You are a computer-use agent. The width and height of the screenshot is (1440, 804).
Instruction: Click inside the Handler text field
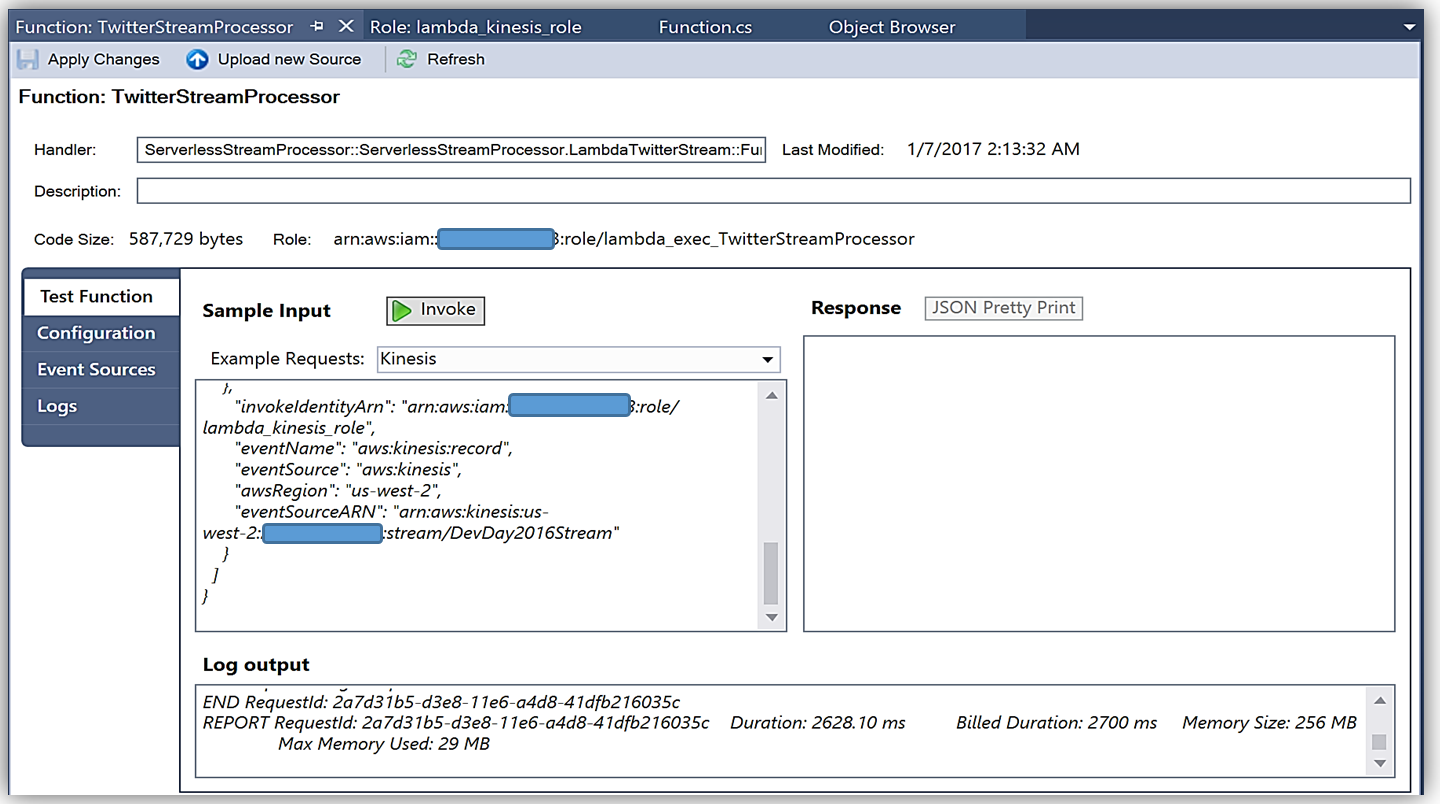[x=451, y=150]
